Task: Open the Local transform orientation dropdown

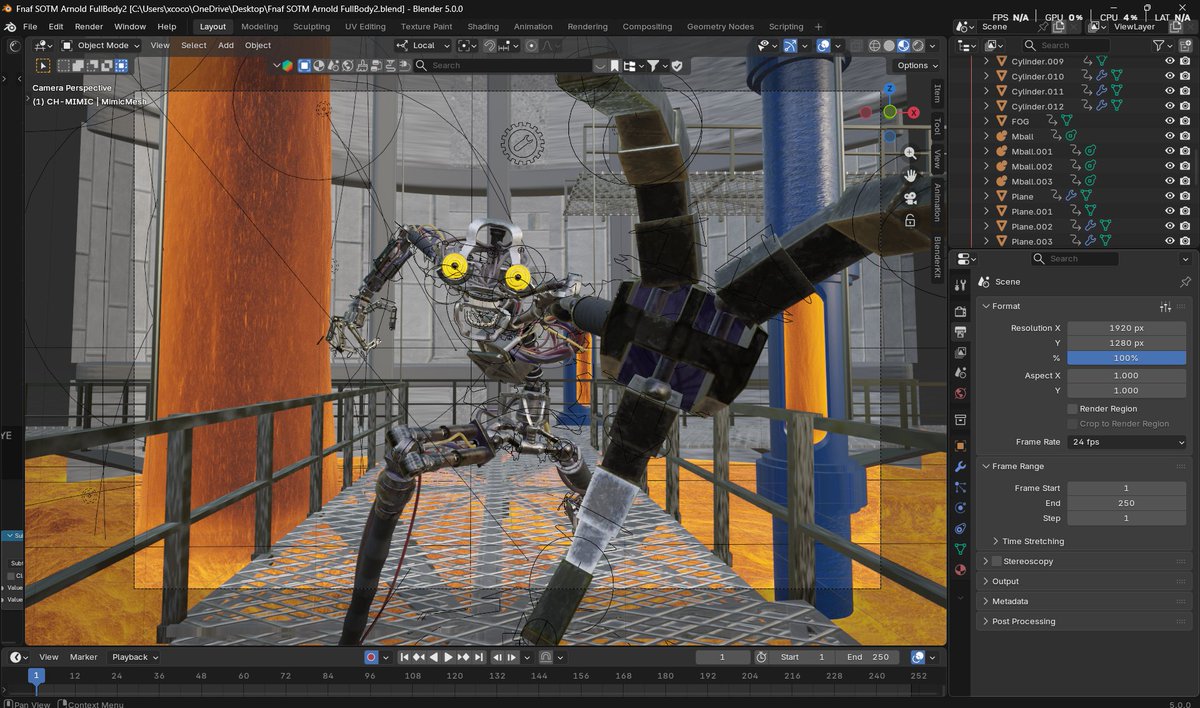Action: coord(423,45)
